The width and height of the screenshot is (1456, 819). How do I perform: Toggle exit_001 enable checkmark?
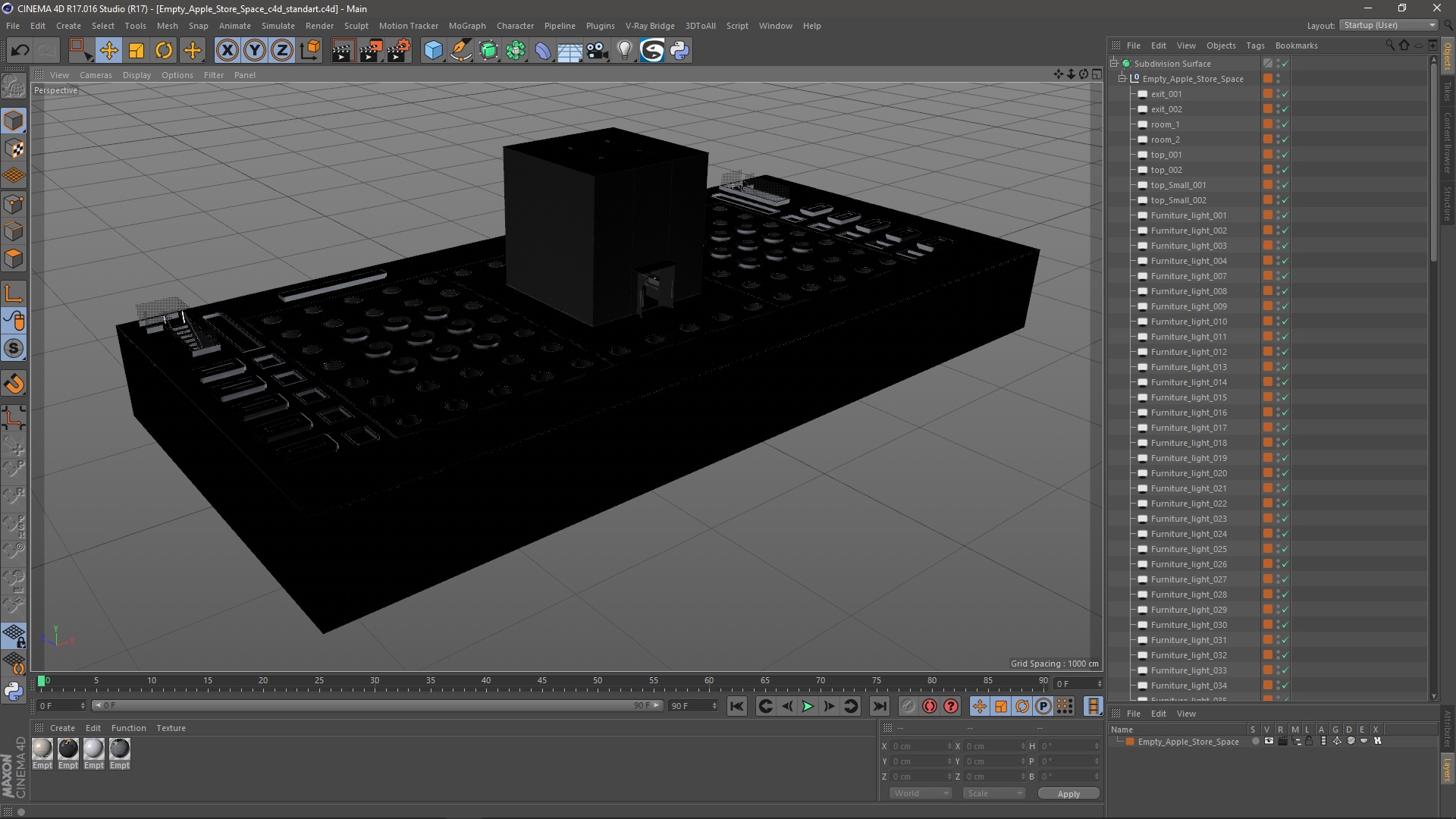tap(1285, 94)
